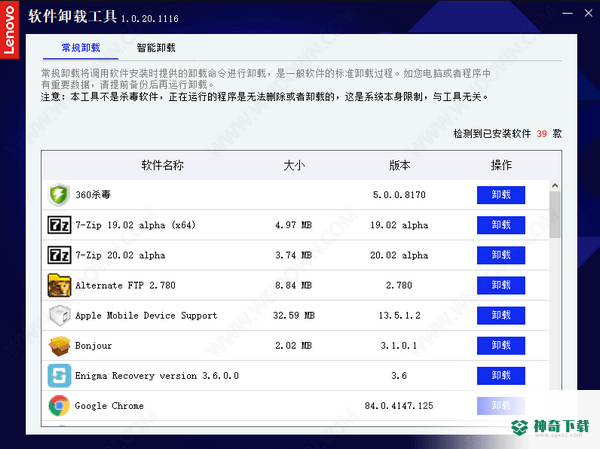
Task: Click 卸载 for 7-Zip 19.02 alpha (x64)
Action: point(501,225)
